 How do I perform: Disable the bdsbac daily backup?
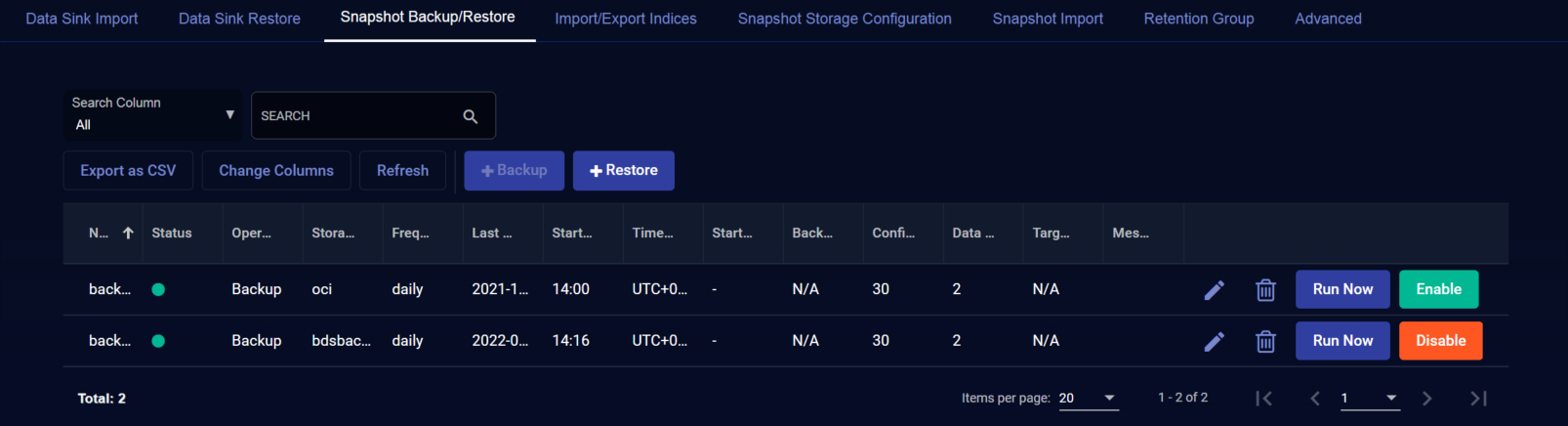tap(1440, 341)
